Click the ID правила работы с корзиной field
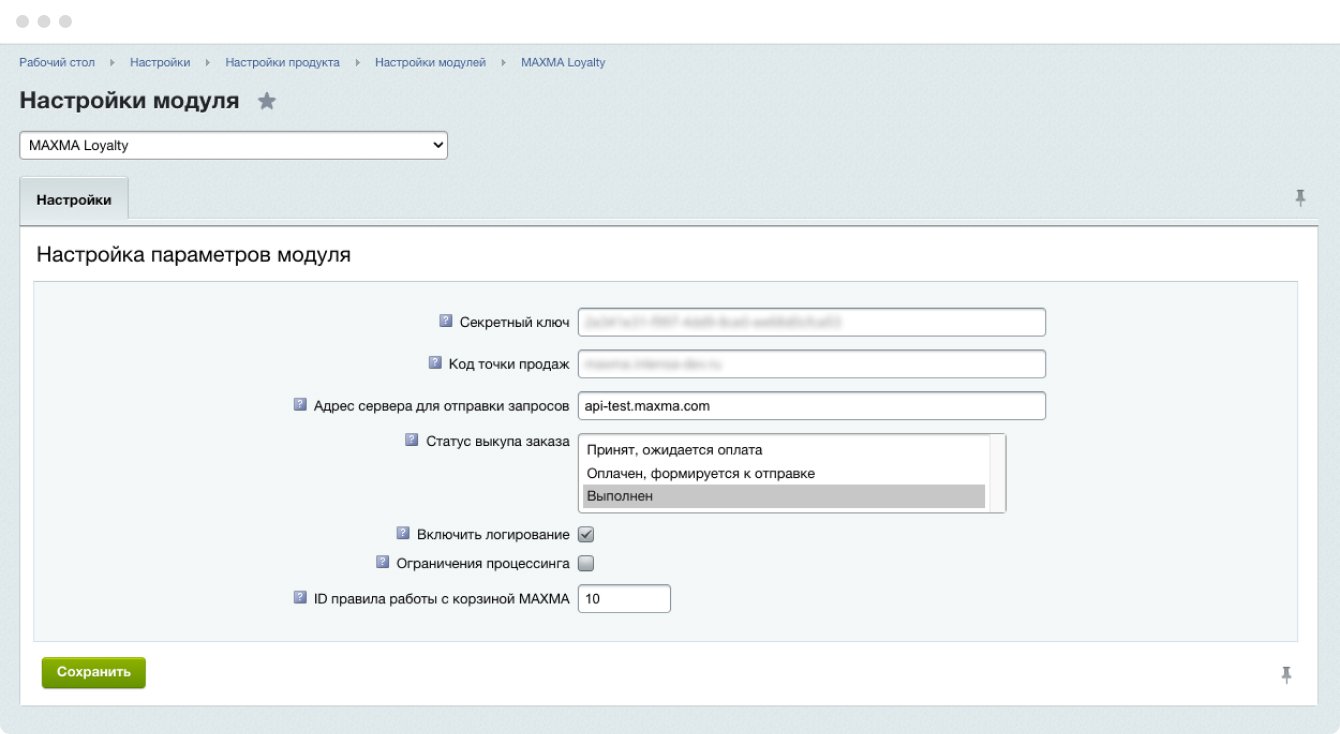 [x=624, y=598]
